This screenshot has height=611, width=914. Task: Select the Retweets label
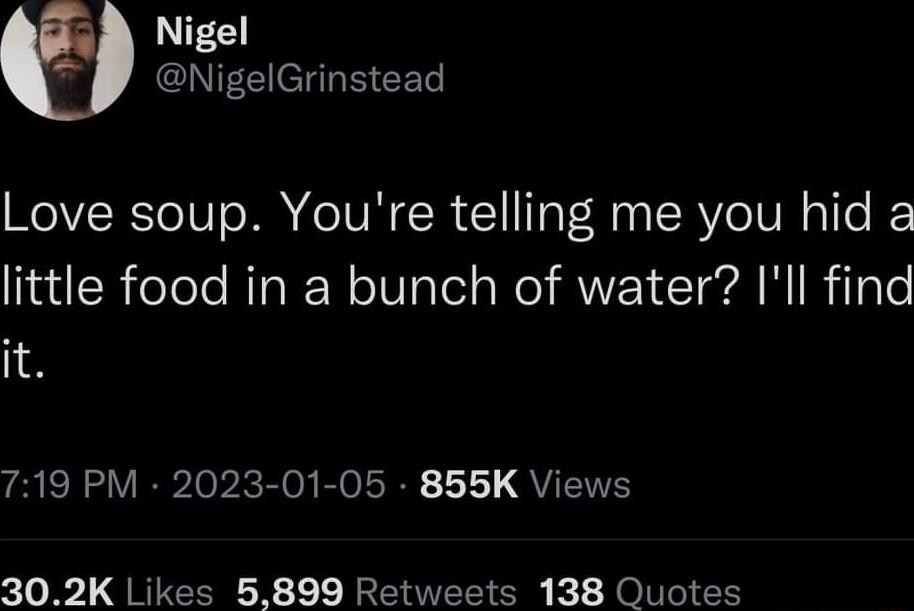(438, 590)
